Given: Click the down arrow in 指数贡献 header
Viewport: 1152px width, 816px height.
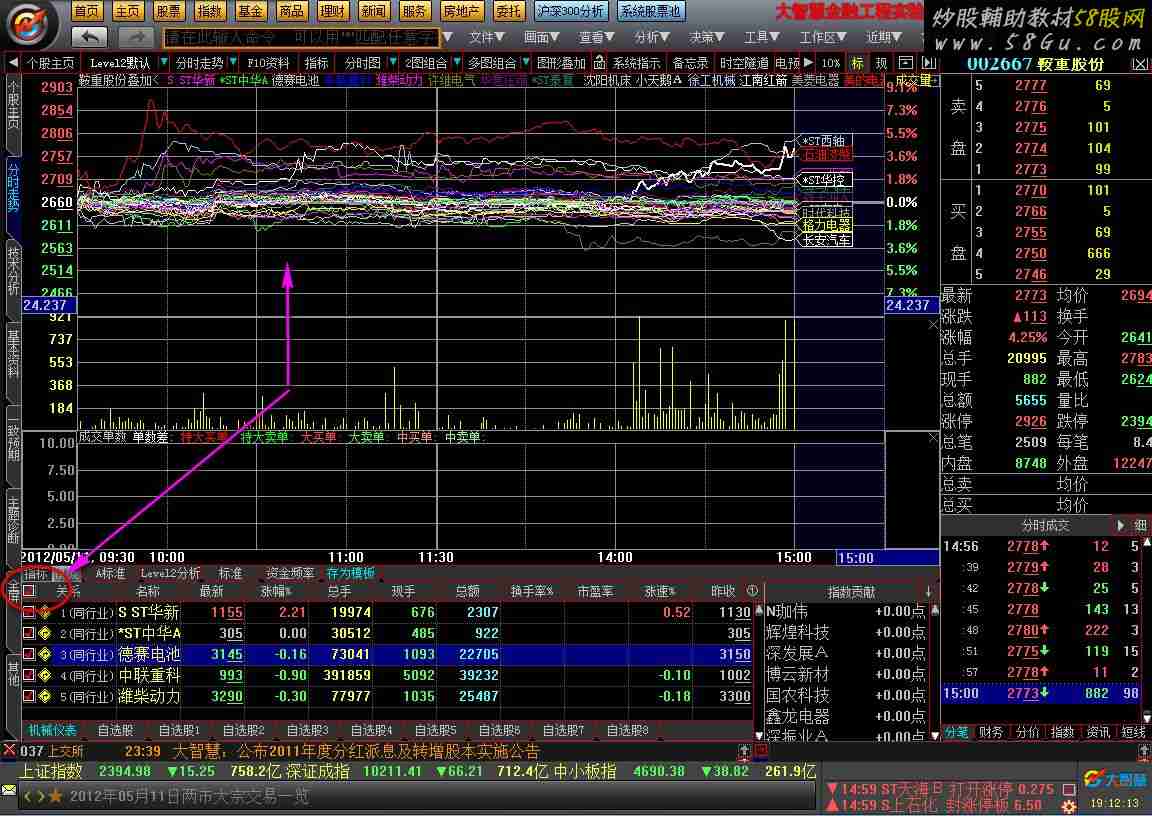Looking at the screenshot, I should click(929, 591).
